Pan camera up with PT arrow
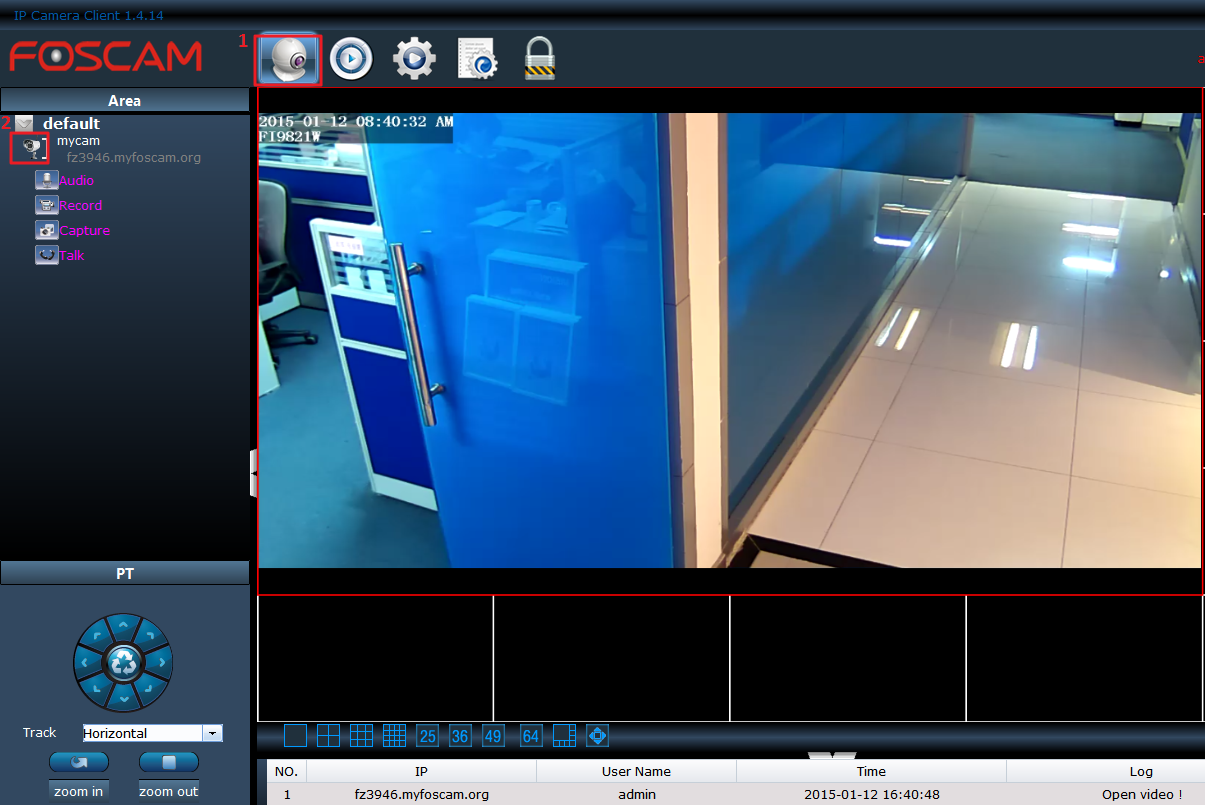The height and width of the screenshot is (805, 1205). coord(123,627)
